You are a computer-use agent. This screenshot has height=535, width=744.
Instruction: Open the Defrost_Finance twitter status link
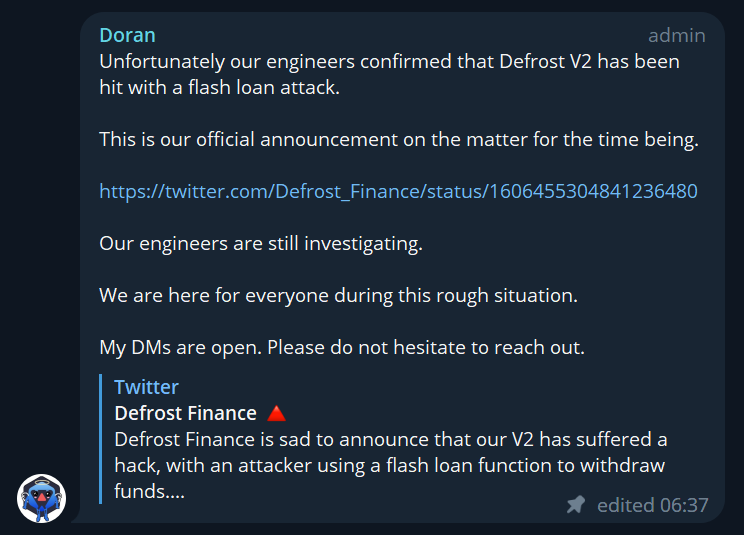point(398,191)
